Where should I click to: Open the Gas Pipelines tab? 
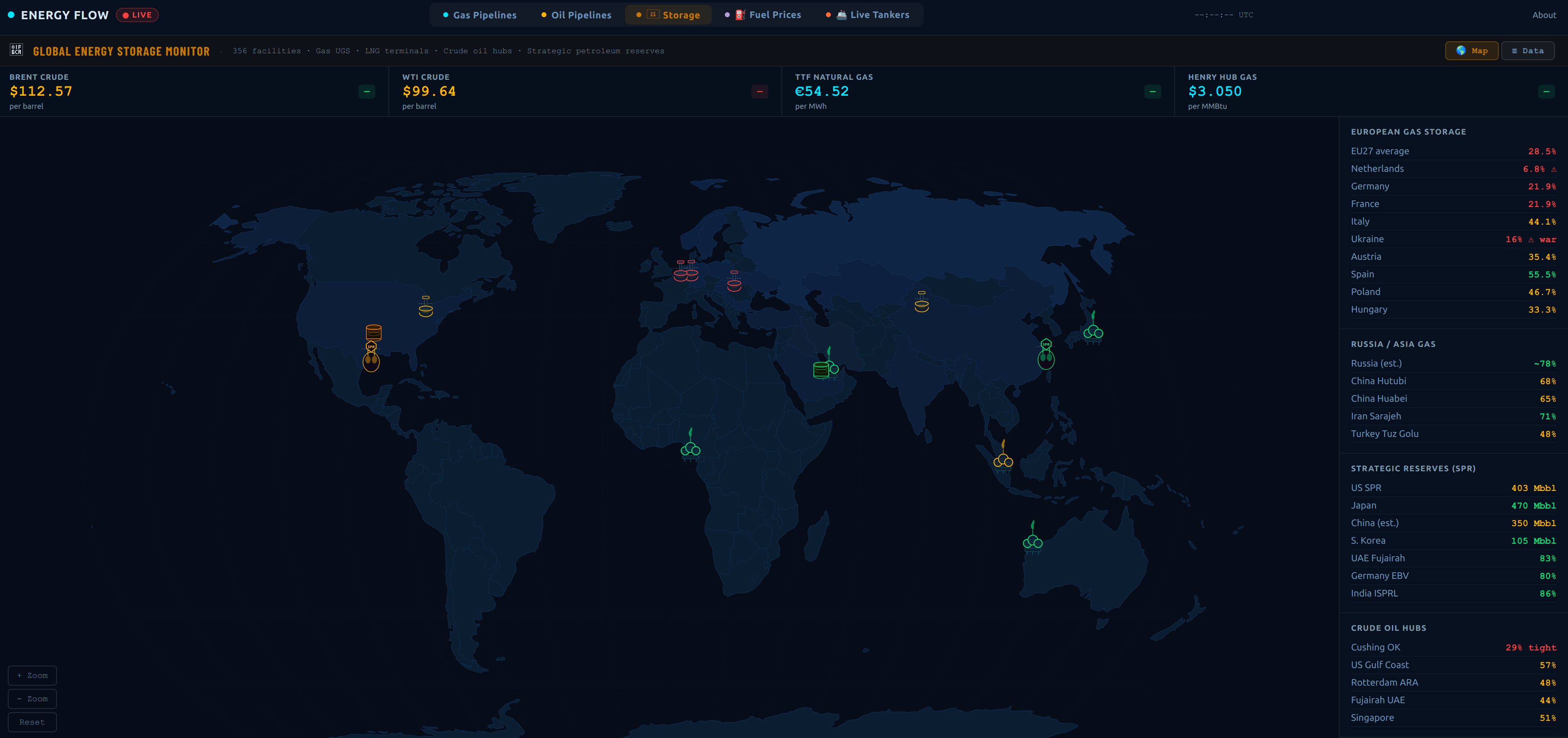coord(480,15)
